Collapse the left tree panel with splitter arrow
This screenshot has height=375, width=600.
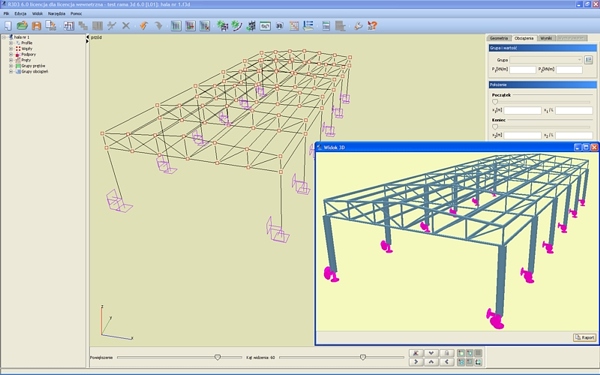click(87, 37)
